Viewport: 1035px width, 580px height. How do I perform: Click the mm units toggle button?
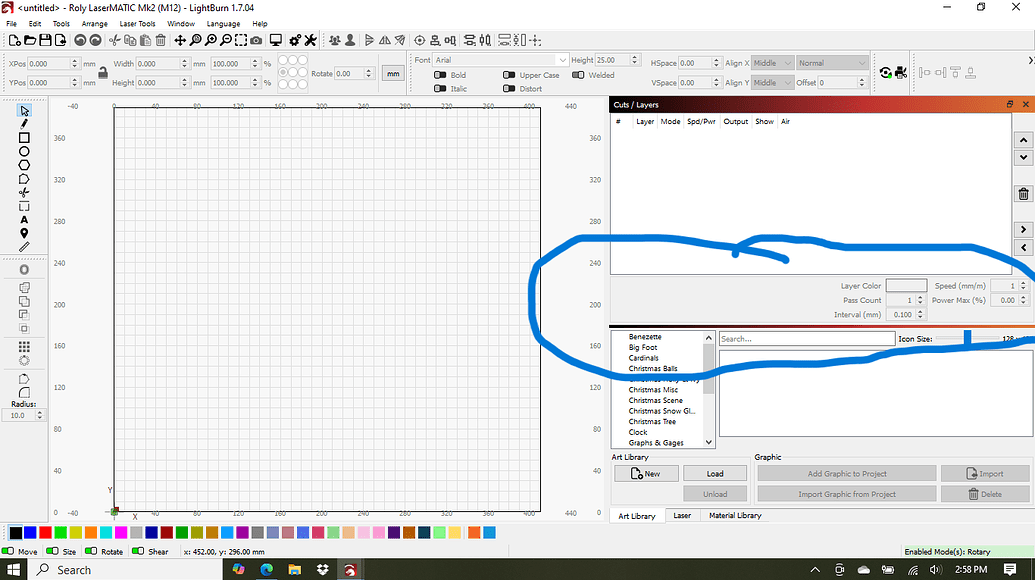[393, 73]
